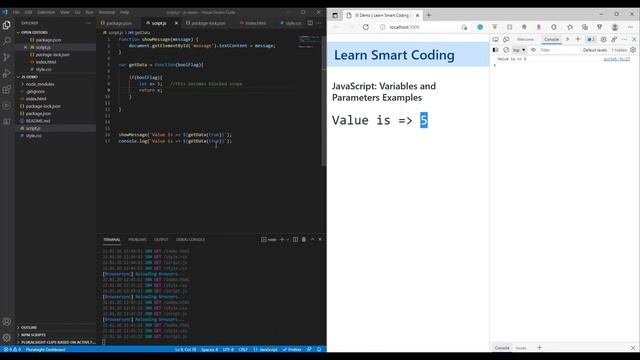Maximize the terminal panel with up chevron
The width and height of the screenshot is (640, 360).
(x=313, y=240)
